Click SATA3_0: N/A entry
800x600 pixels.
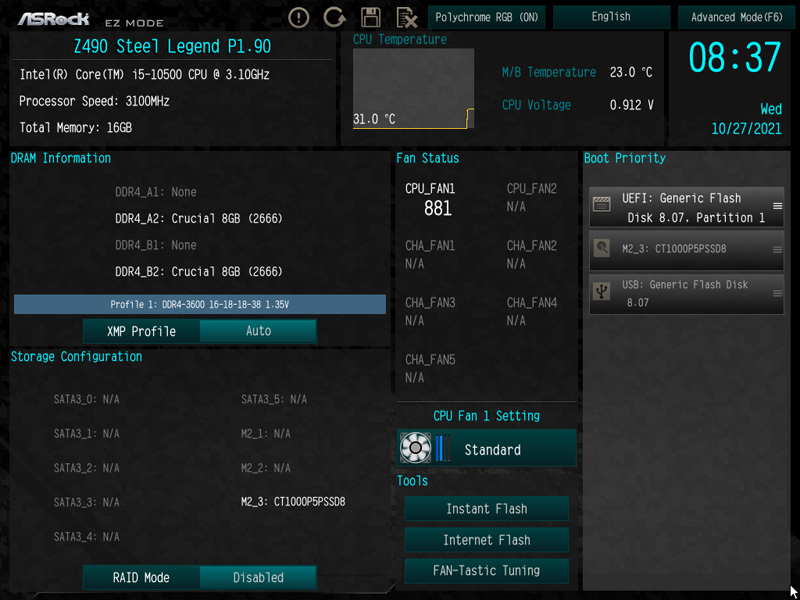[86, 399]
